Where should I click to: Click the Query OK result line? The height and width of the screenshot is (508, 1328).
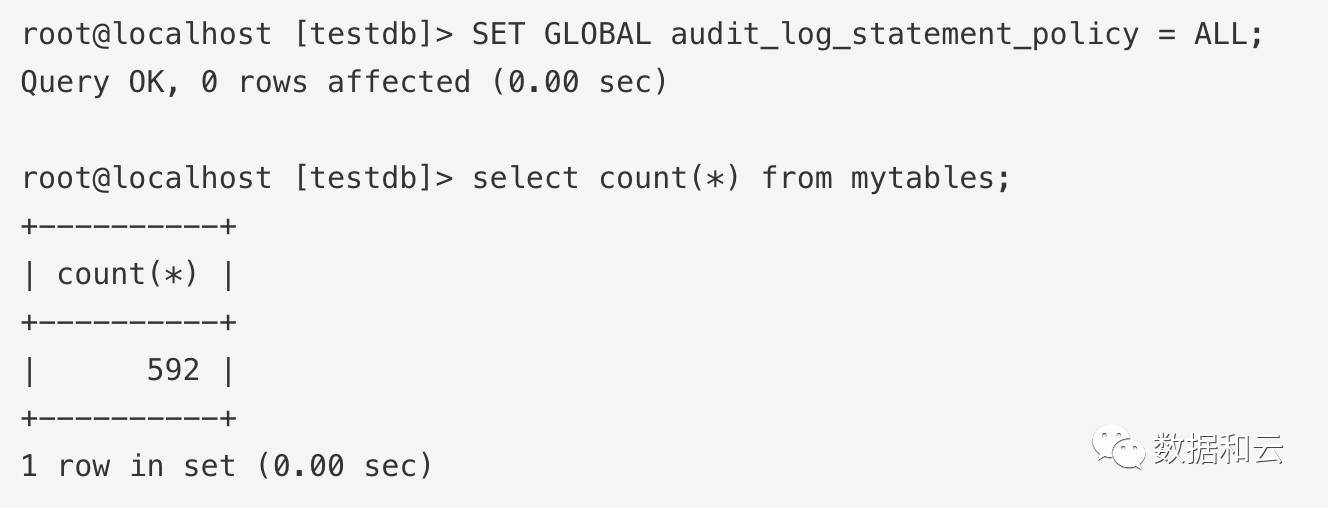(x=344, y=82)
